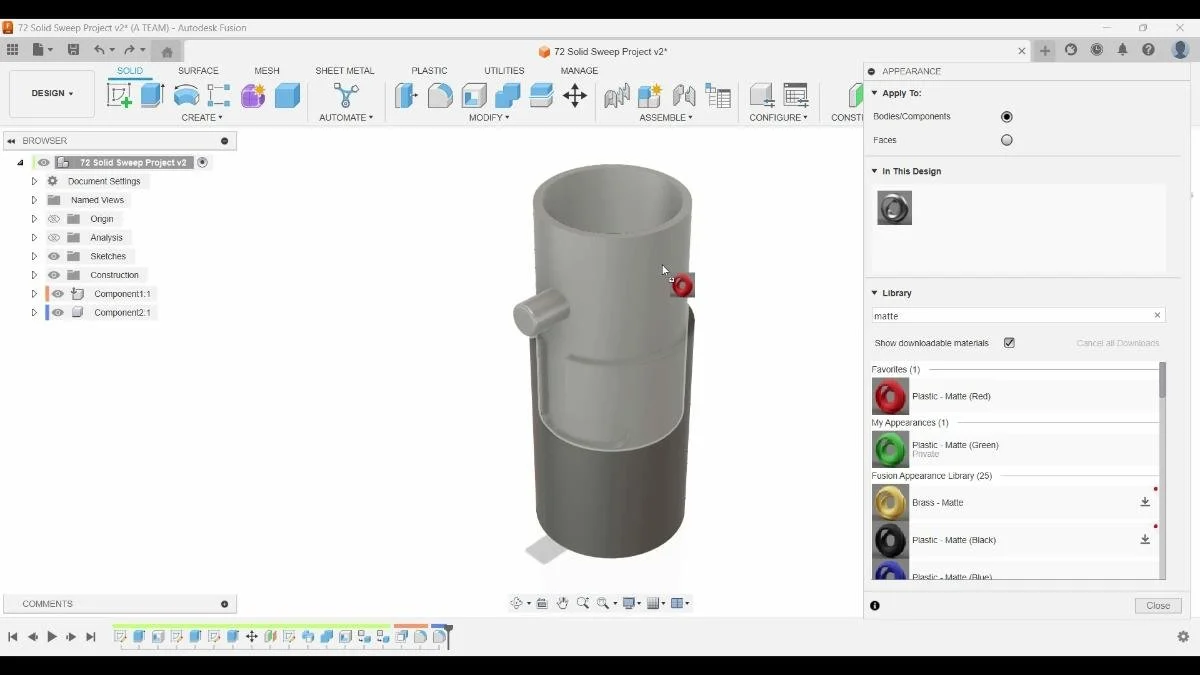Screen dimensions: 1200x675
Task: Open the CREATE dropdown menu
Action: coord(202,118)
